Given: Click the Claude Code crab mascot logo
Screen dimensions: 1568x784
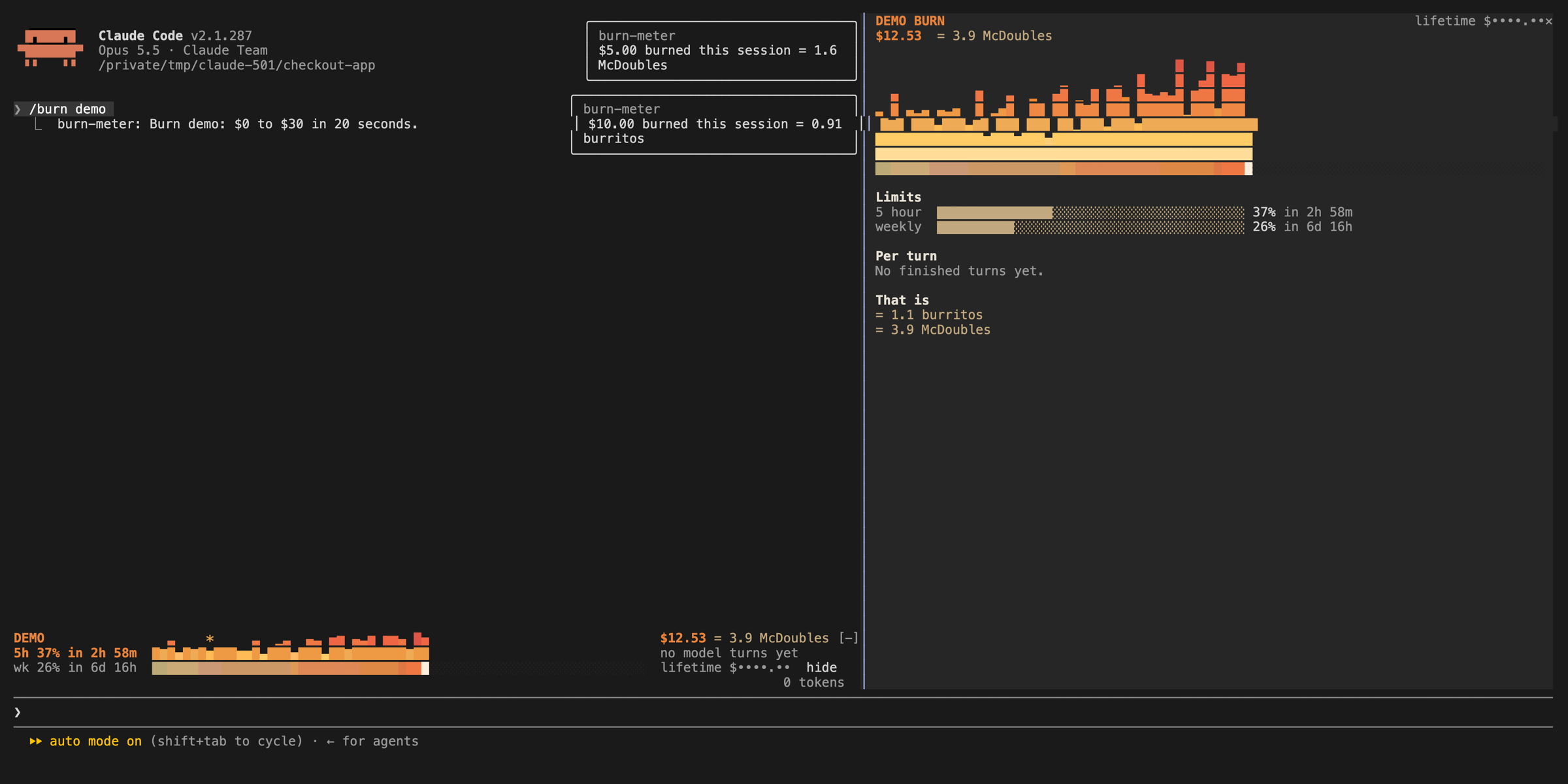Looking at the screenshot, I should click(x=50, y=48).
